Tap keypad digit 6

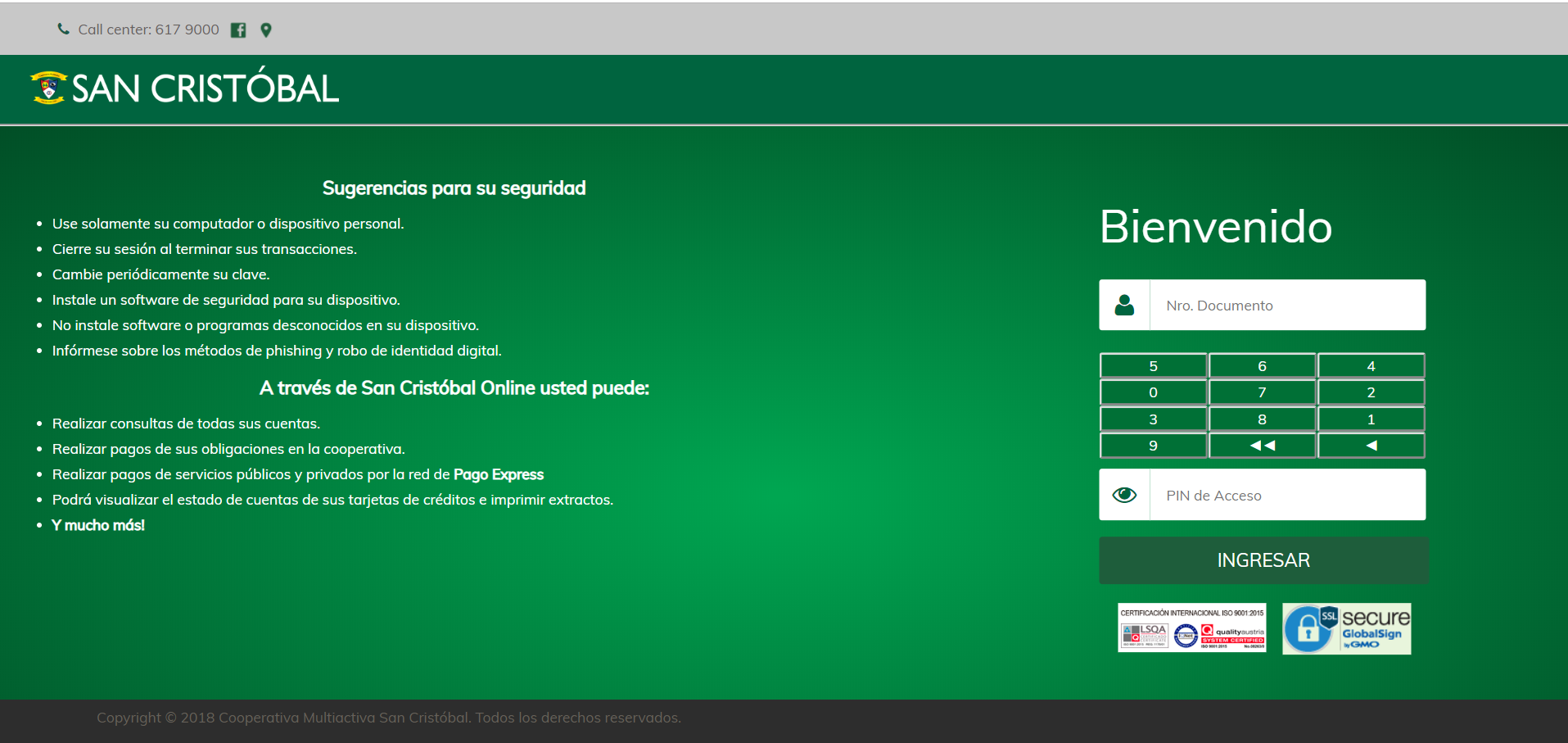coord(1262,366)
